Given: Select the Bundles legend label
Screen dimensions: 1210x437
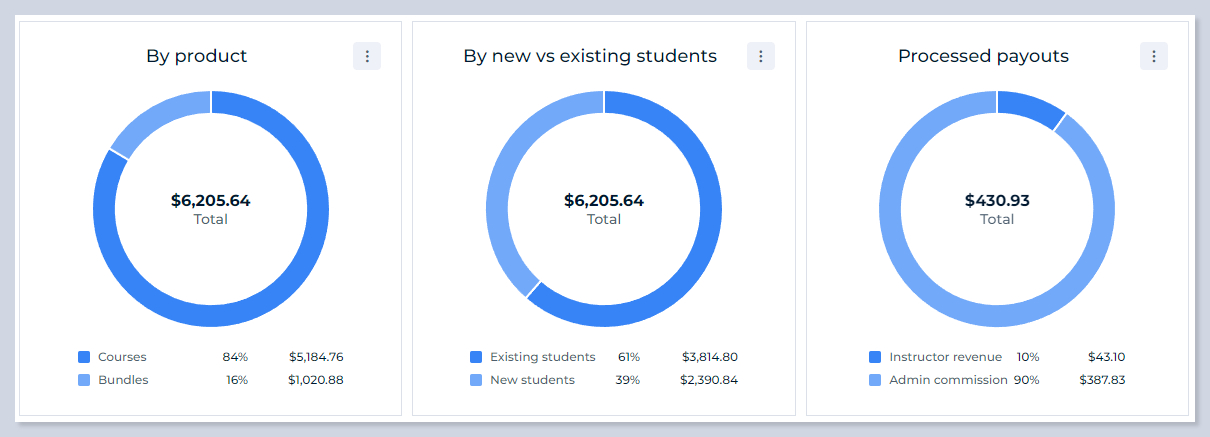Looking at the screenshot, I should click(x=123, y=380).
